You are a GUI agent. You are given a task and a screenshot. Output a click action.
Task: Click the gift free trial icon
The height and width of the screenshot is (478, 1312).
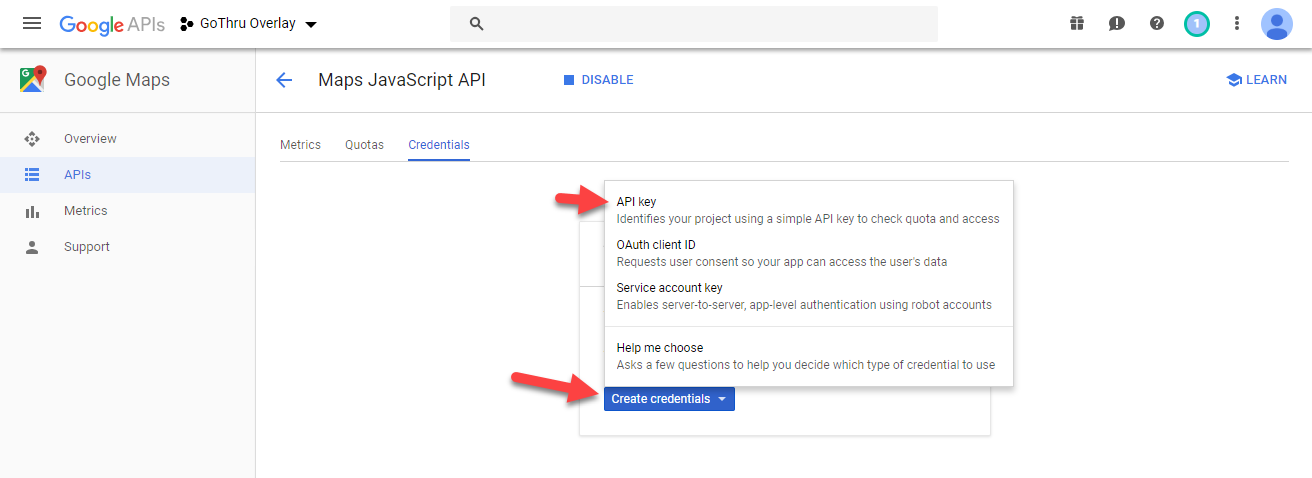click(x=1077, y=23)
